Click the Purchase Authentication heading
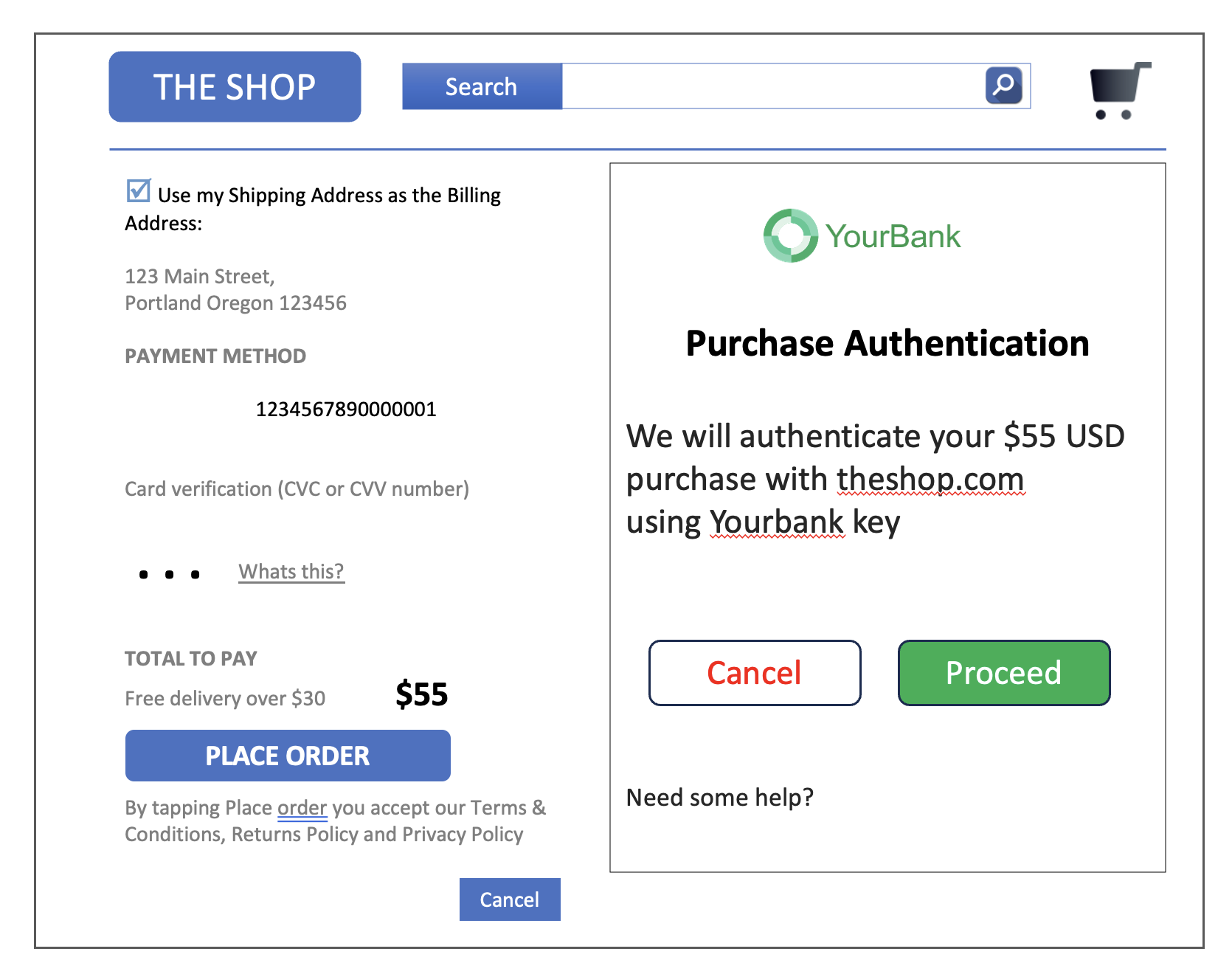The image size is (1232, 974). pyautogui.click(x=887, y=344)
